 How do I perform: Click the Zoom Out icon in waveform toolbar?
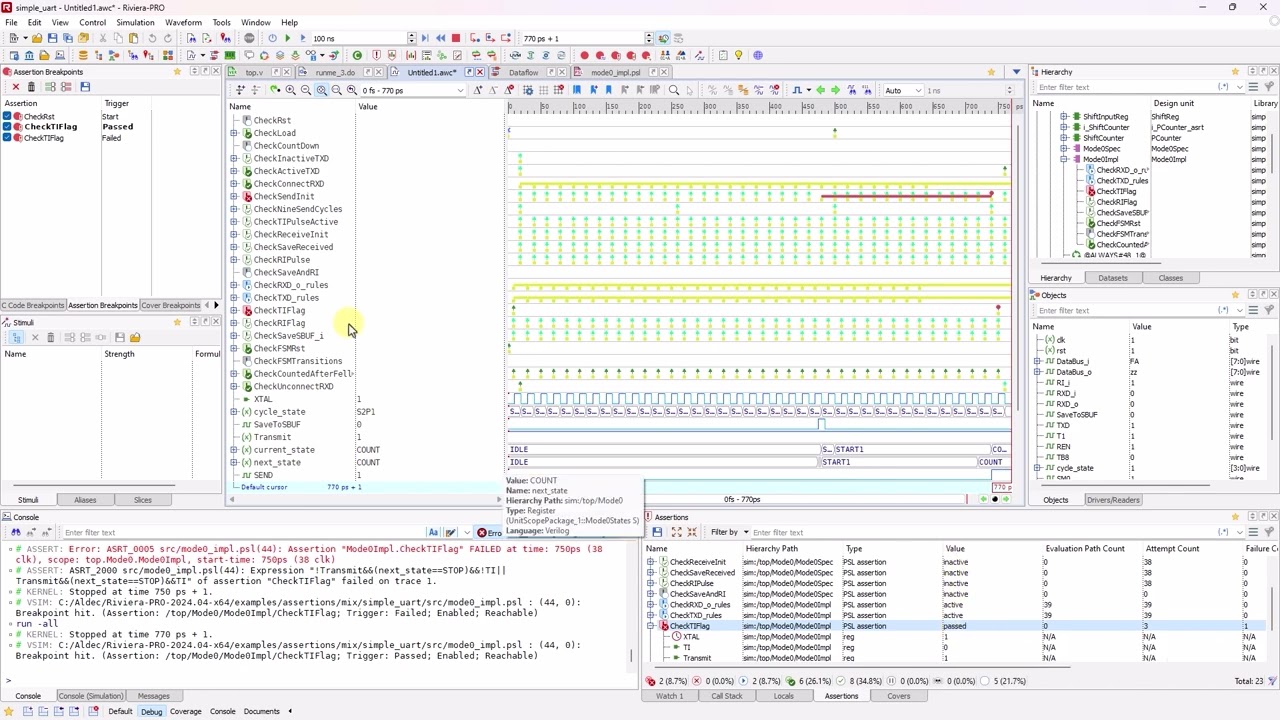point(306,90)
